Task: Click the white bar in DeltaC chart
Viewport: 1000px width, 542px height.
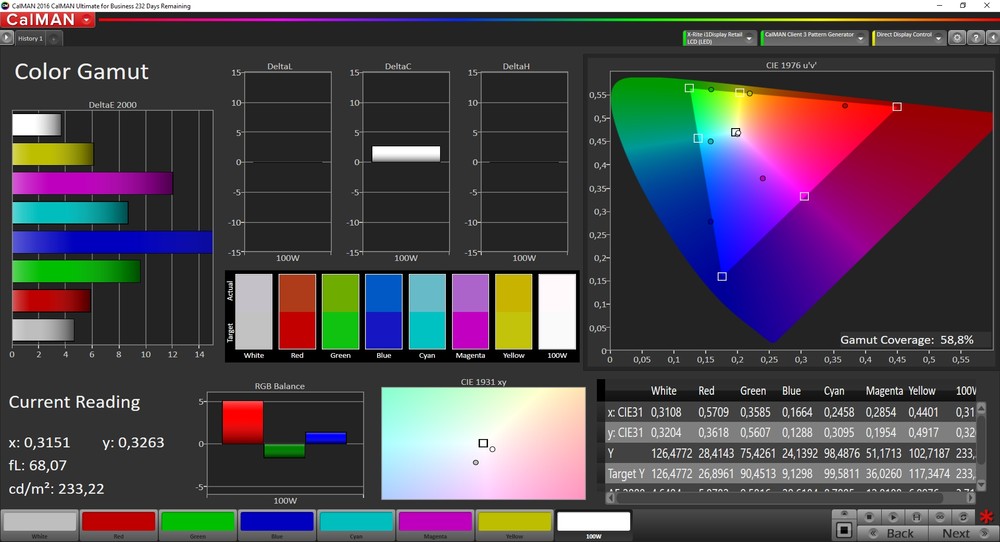Action: [406, 154]
